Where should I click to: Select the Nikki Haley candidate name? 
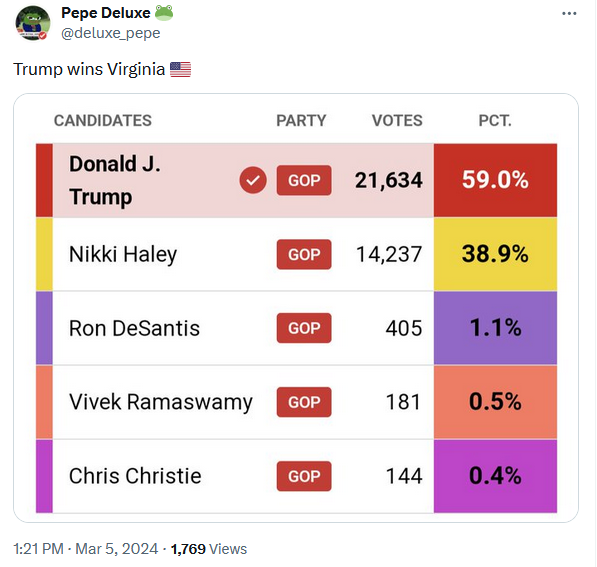pyautogui.click(x=123, y=254)
